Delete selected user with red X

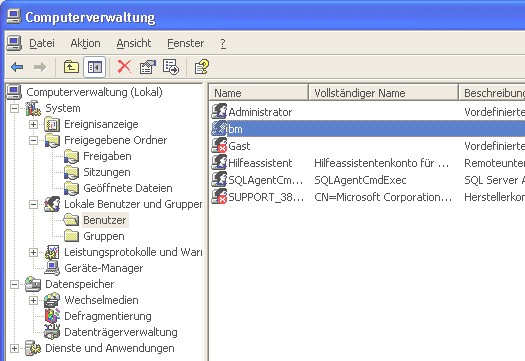pos(124,67)
